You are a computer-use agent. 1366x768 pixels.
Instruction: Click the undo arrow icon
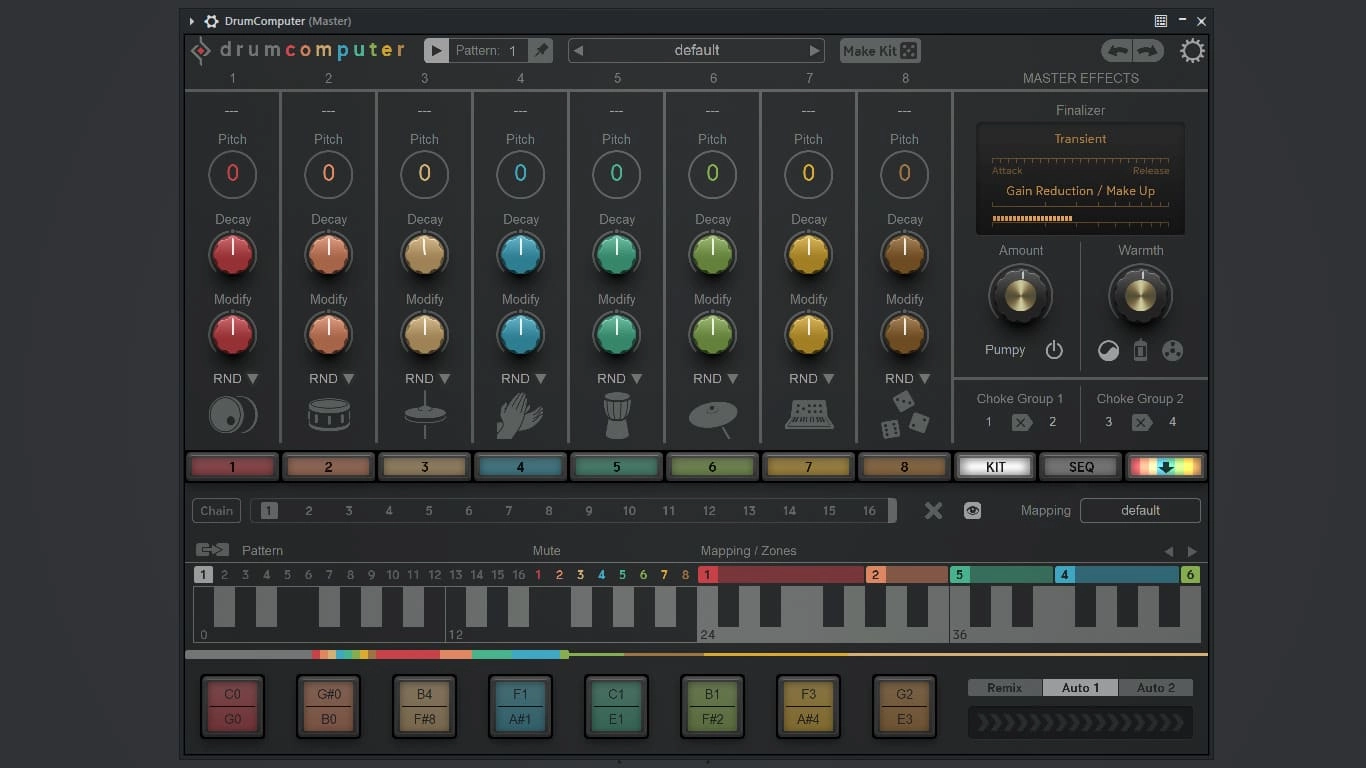click(1116, 51)
